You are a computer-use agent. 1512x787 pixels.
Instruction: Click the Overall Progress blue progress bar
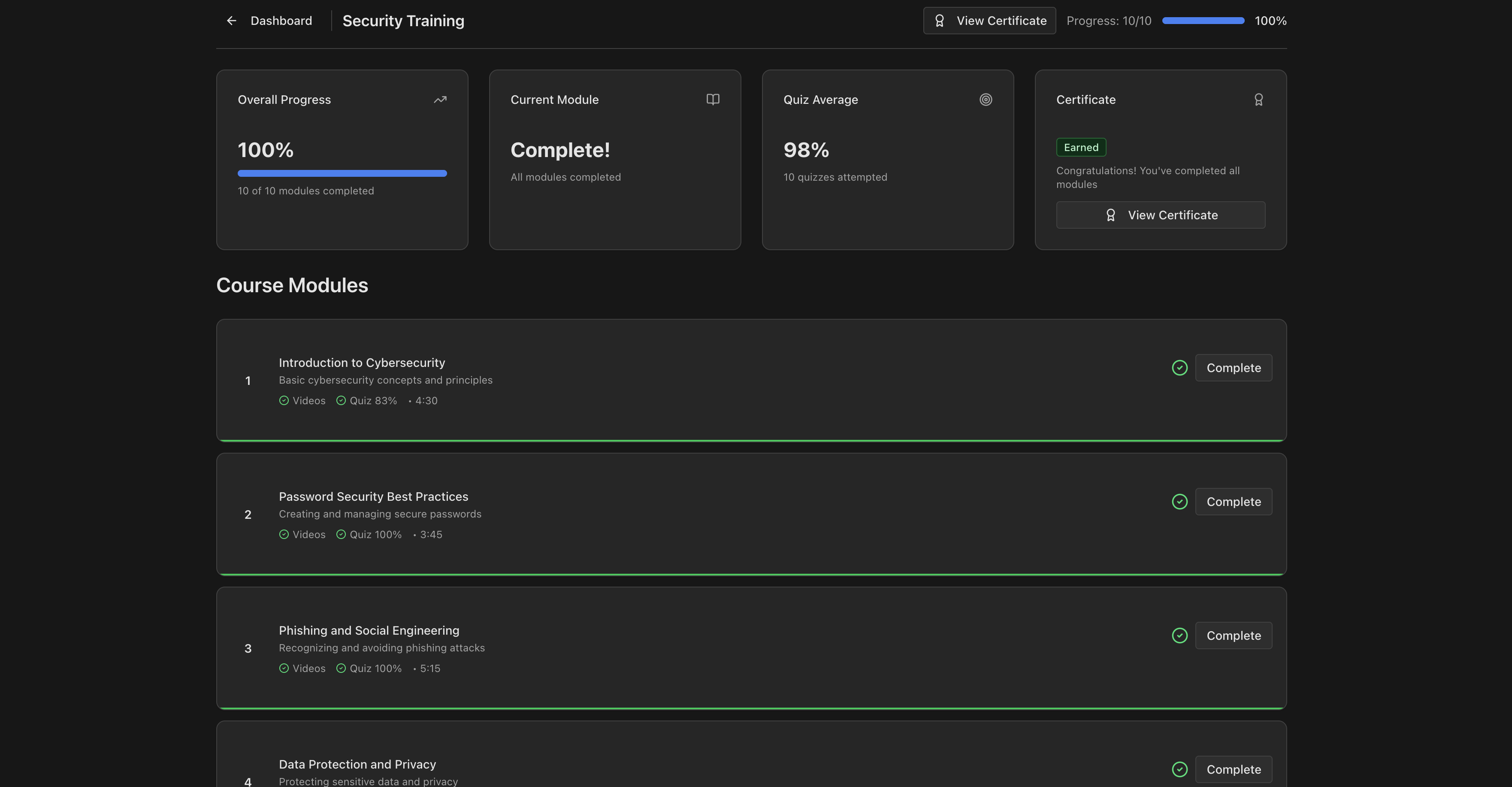coord(342,173)
